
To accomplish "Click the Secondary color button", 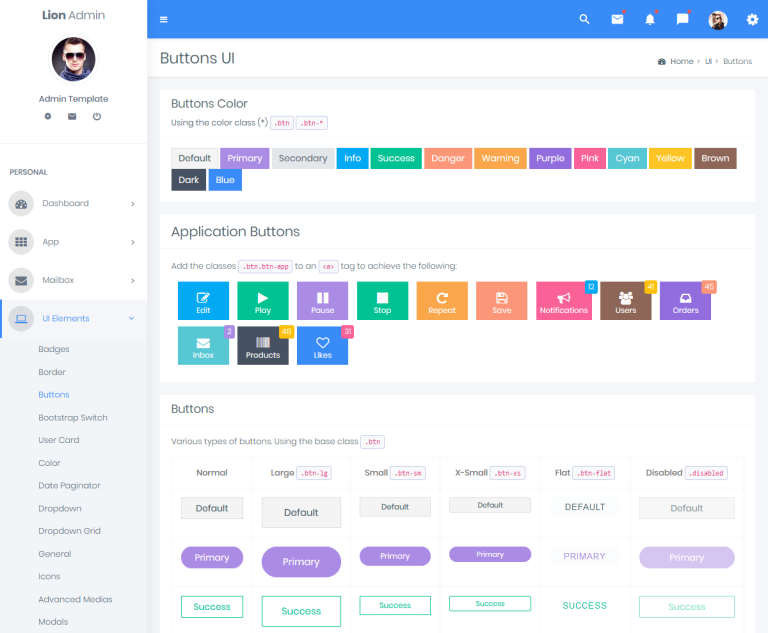I will [x=303, y=158].
